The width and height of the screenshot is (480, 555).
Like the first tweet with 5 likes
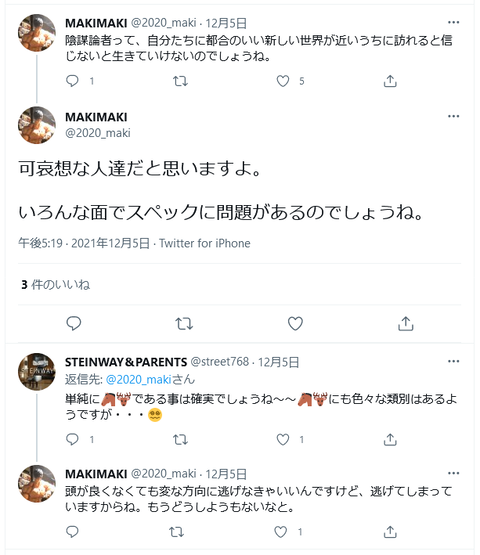[x=283, y=81]
